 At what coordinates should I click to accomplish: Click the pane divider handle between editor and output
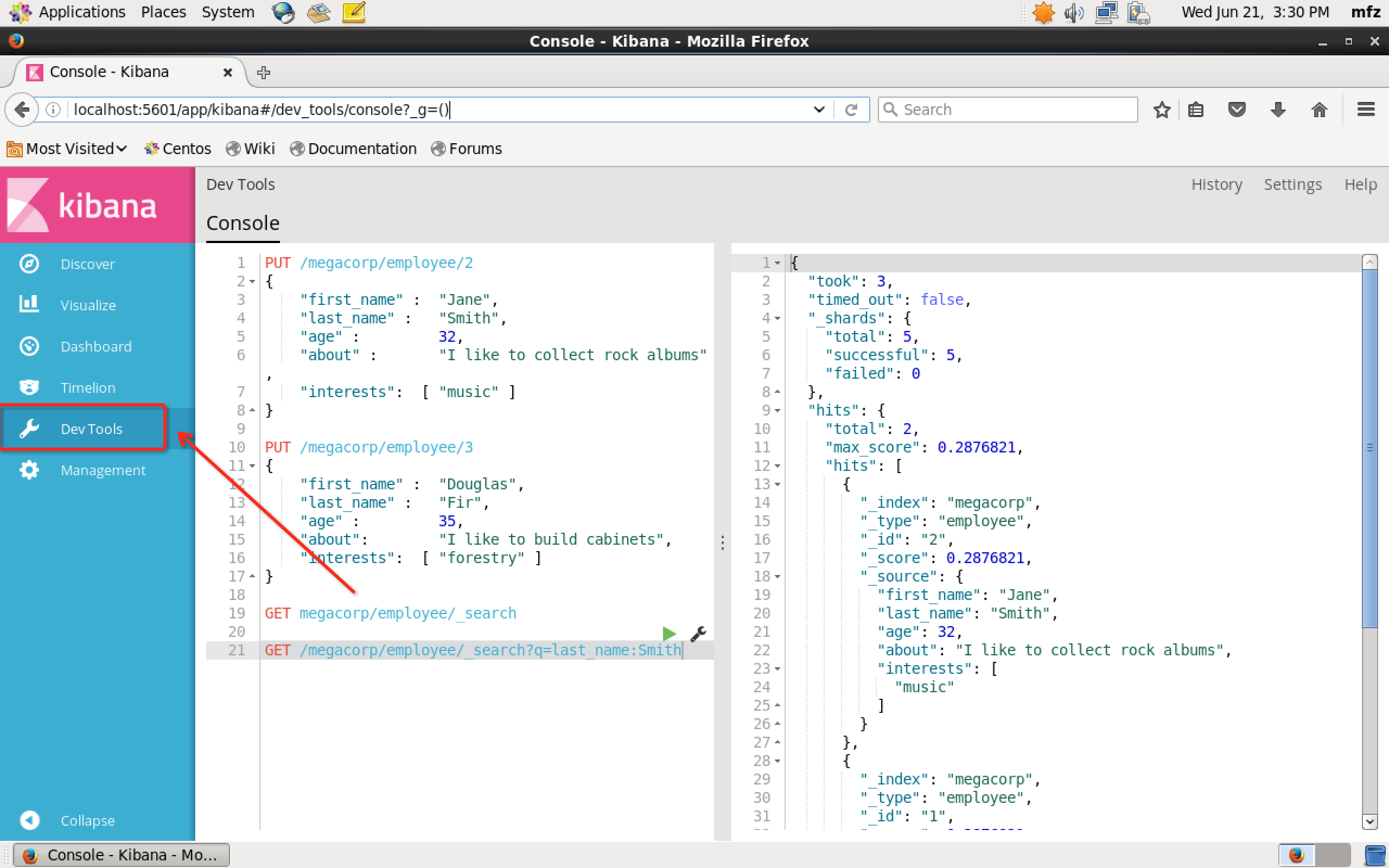[x=723, y=542]
